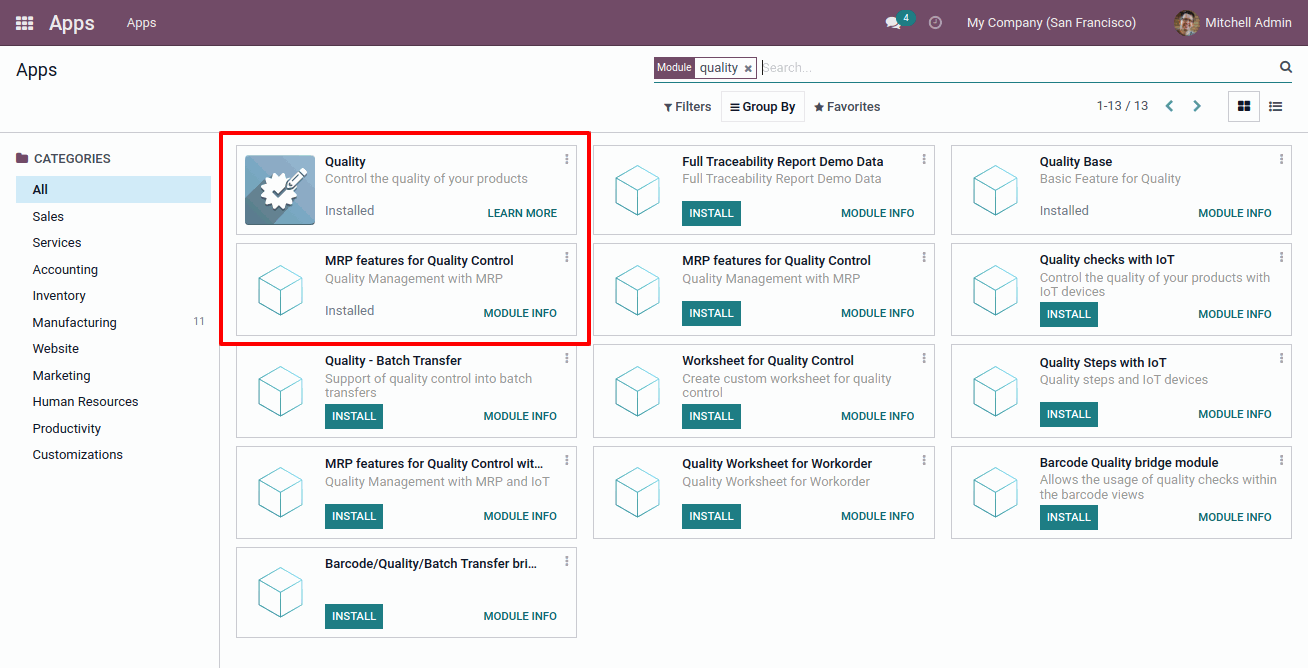
Task: Select the Services category
Action: coord(113,242)
